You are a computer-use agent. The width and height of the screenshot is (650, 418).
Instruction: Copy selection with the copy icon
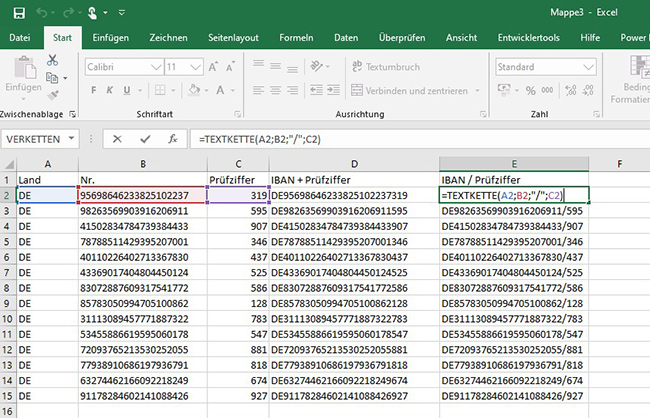tap(52, 78)
